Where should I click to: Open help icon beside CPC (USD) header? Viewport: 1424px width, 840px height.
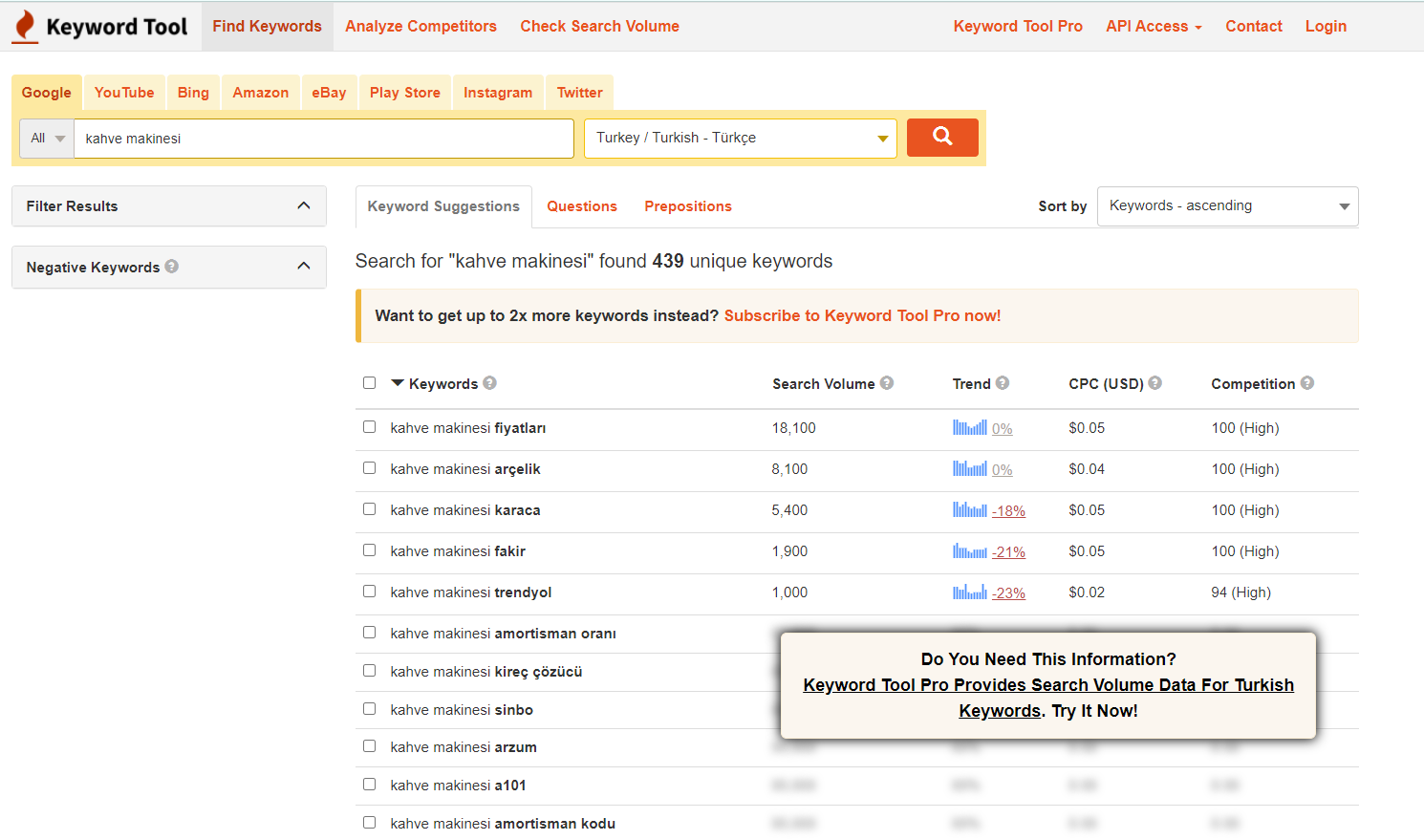coord(1155,382)
